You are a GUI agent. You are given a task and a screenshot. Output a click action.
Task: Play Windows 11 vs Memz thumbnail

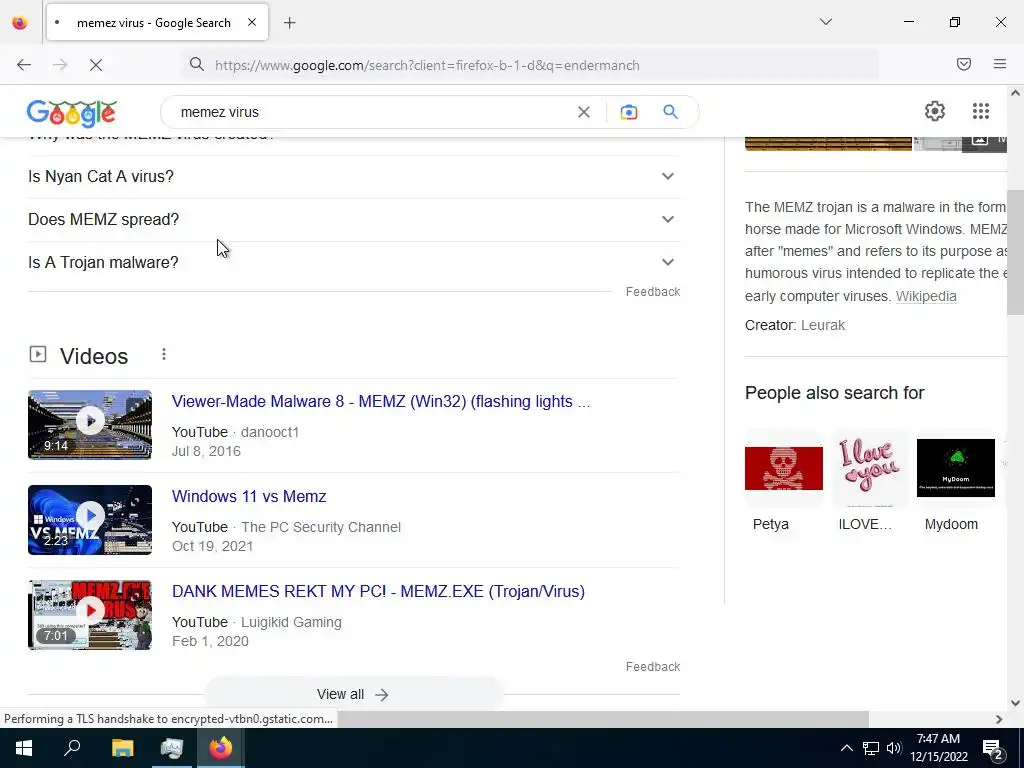point(90,520)
